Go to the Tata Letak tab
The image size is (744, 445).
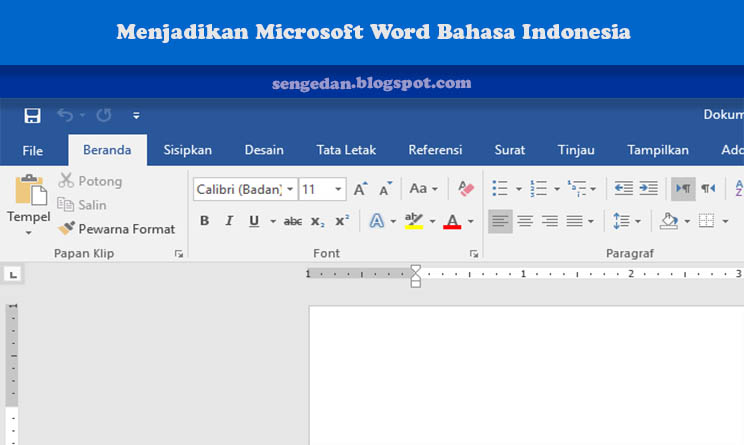[346, 150]
